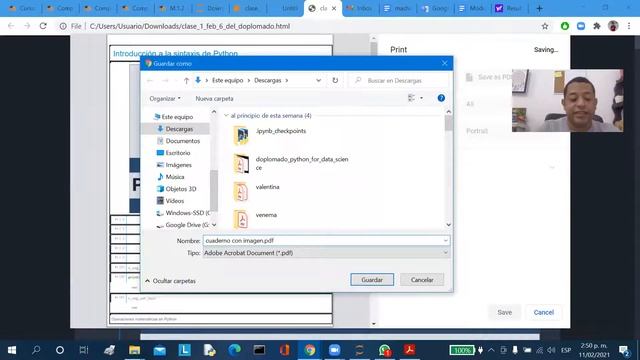Click the volume icon in system tray
The height and width of the screenshot is (360, 640).
tap(551, 350)
